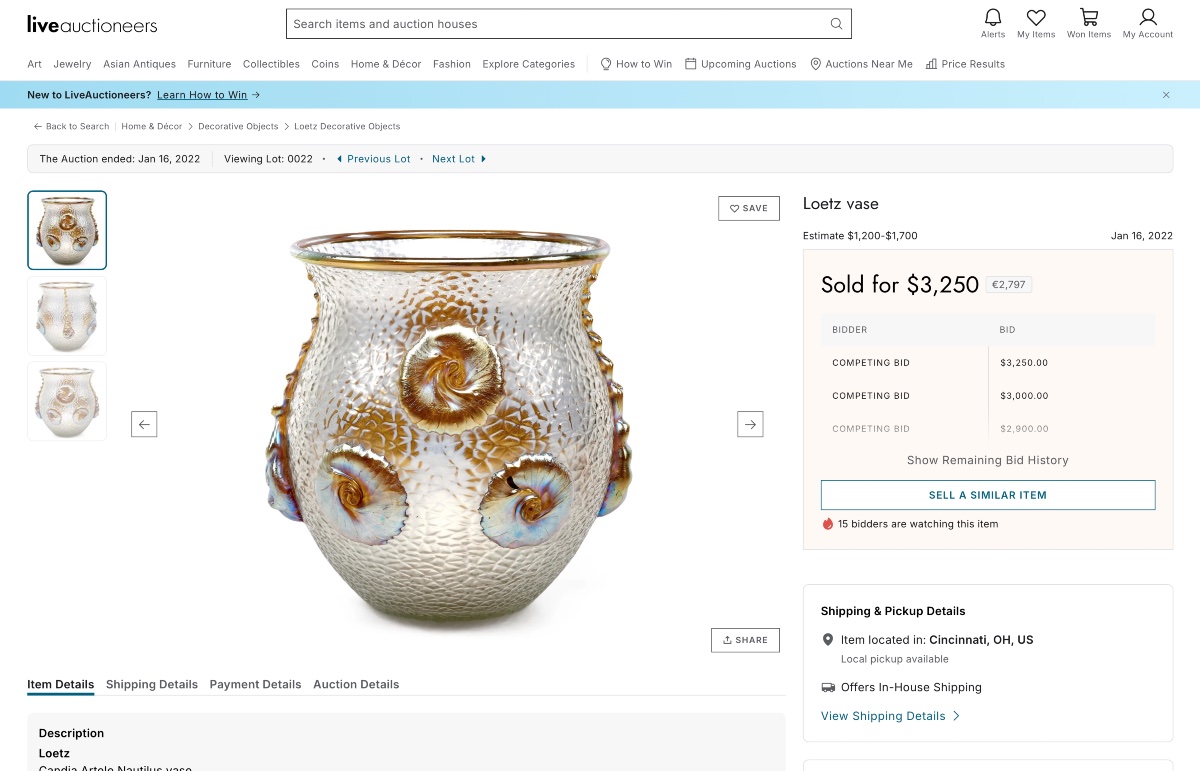
Task: Open the Auctions Near Me link
Action: click(x=861, y=64)
